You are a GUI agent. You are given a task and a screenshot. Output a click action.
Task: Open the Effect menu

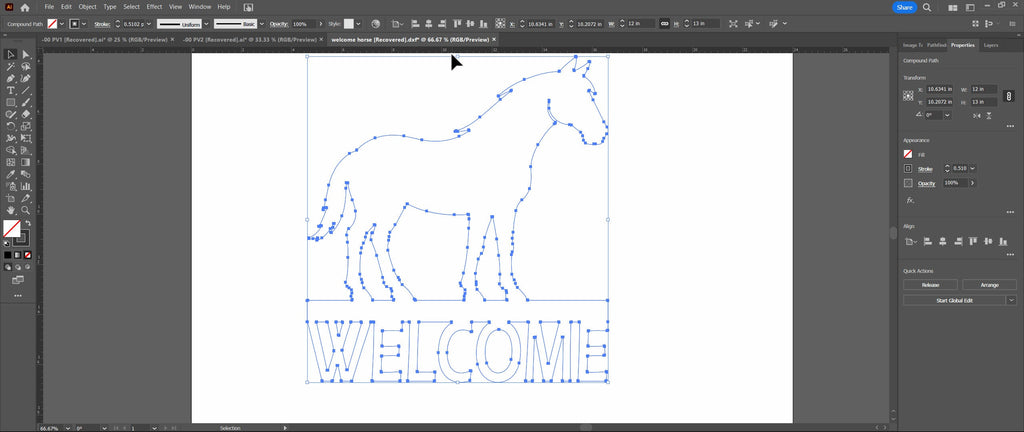[x=154, y=7]
